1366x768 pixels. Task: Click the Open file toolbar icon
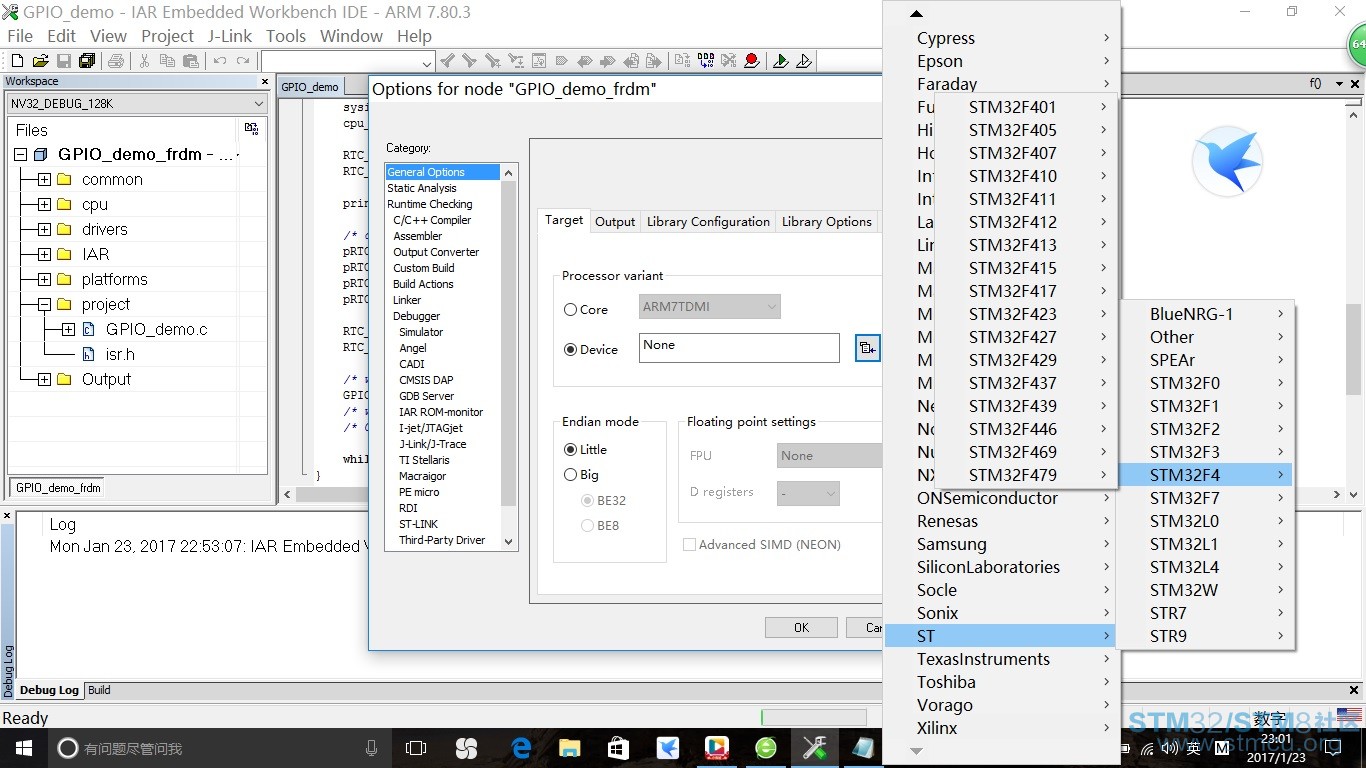click(x=40, y=61)
